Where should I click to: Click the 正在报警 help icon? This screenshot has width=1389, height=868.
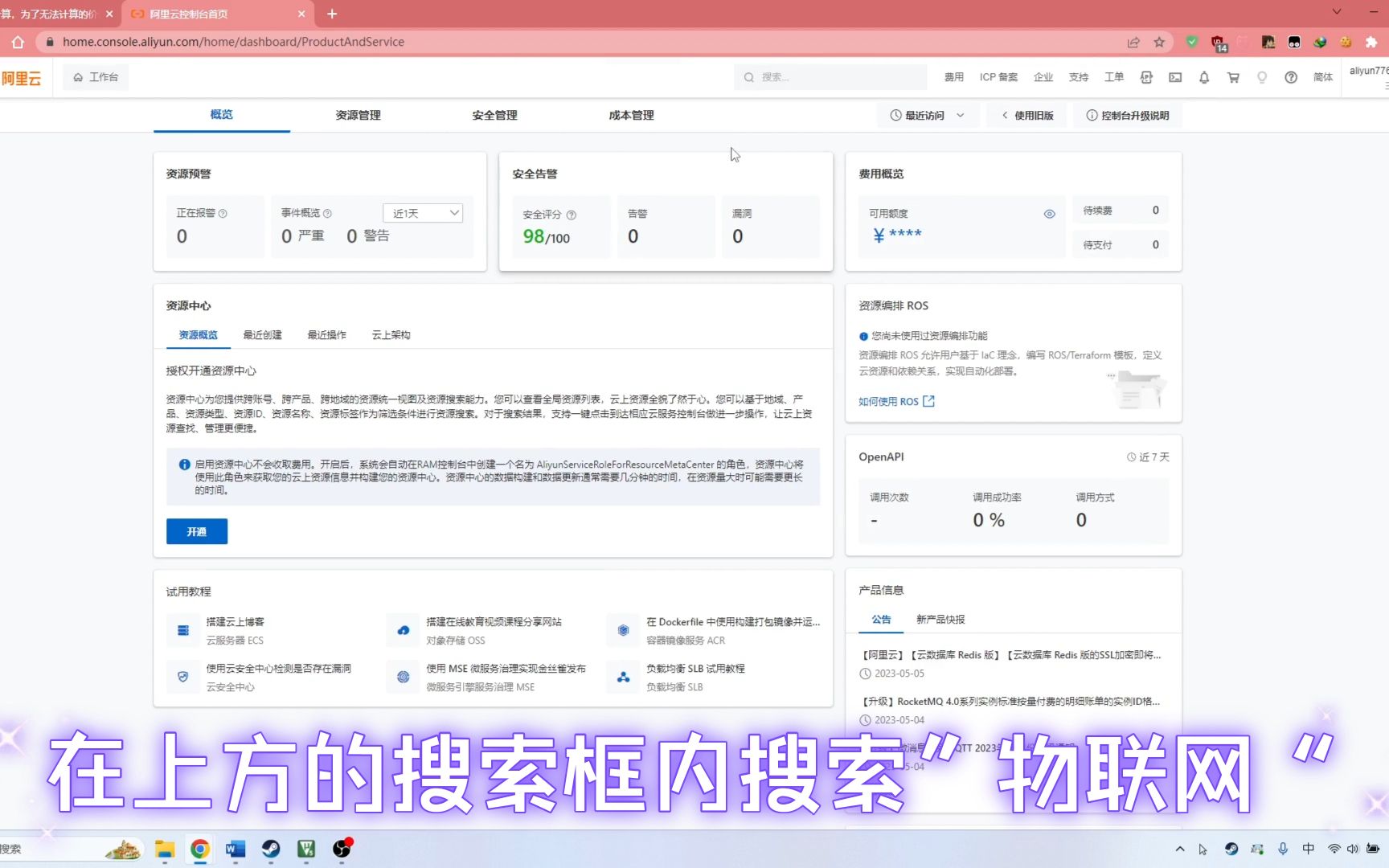click(223, 213)
